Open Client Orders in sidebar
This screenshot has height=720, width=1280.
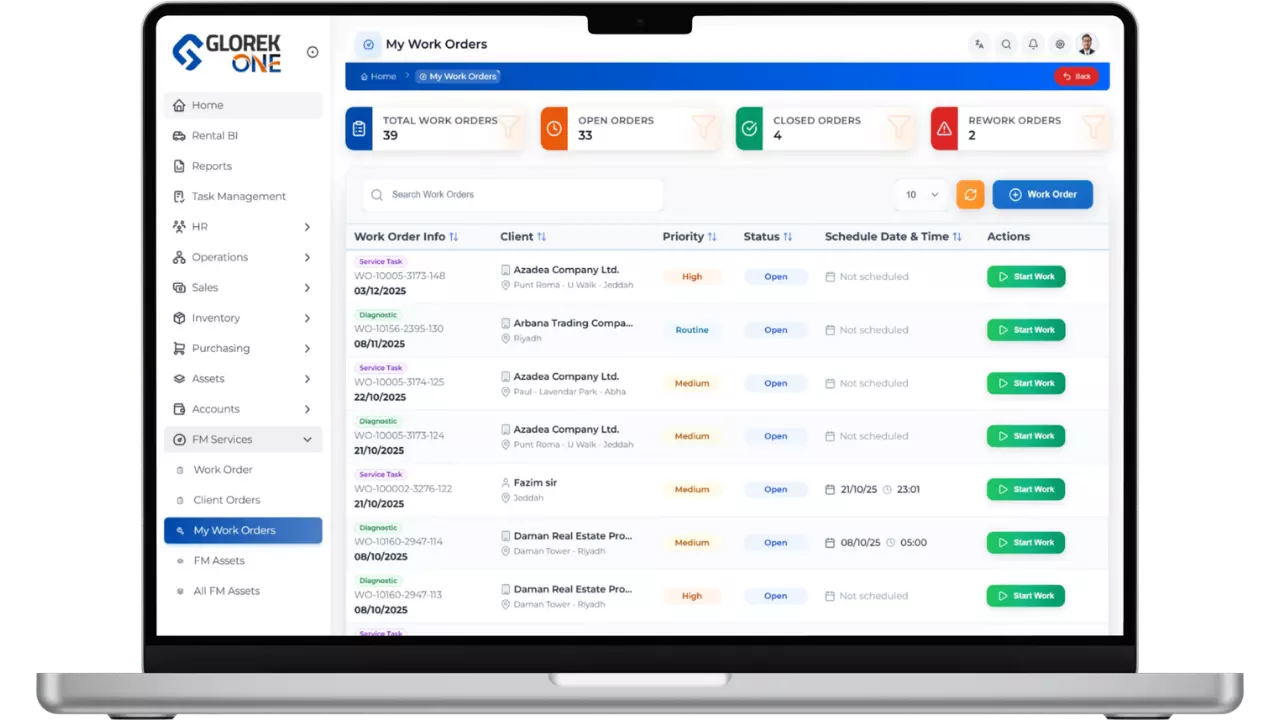(x=227, y=500)
